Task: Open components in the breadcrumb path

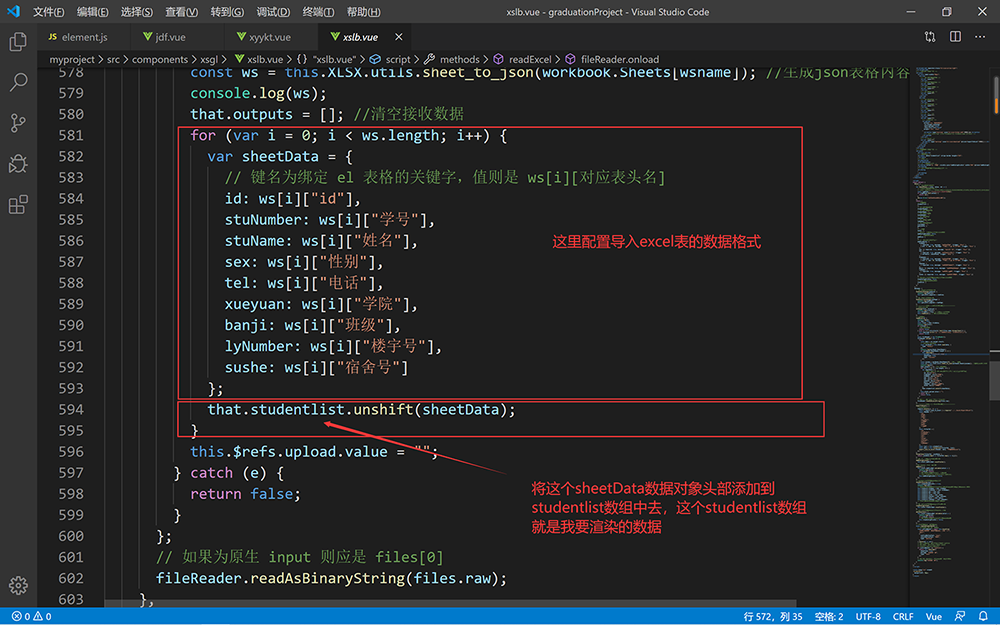Action: pyautogui.click(x=162, y=58)
